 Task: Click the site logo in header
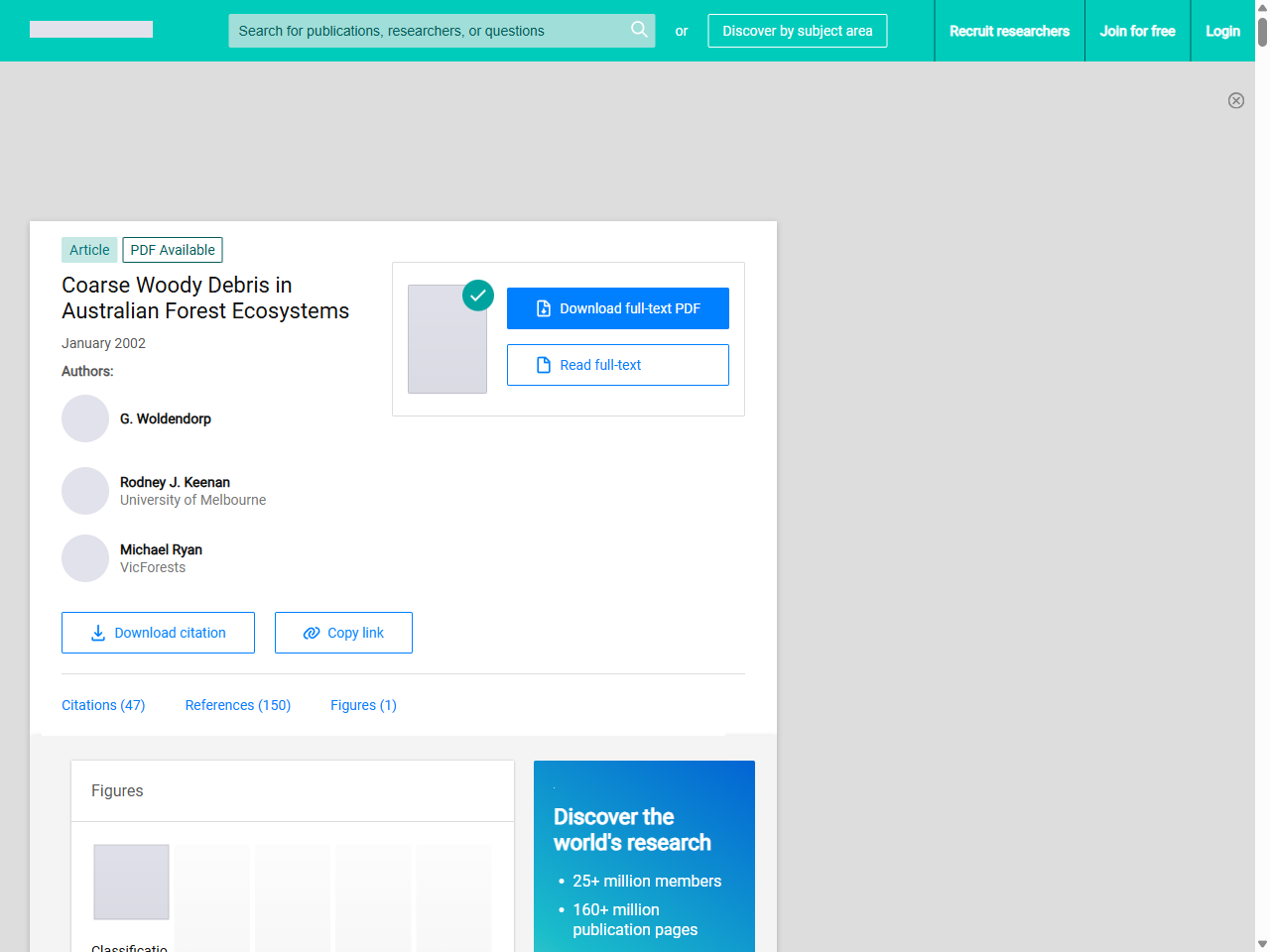pyautogui.click(x=91, y=30)
